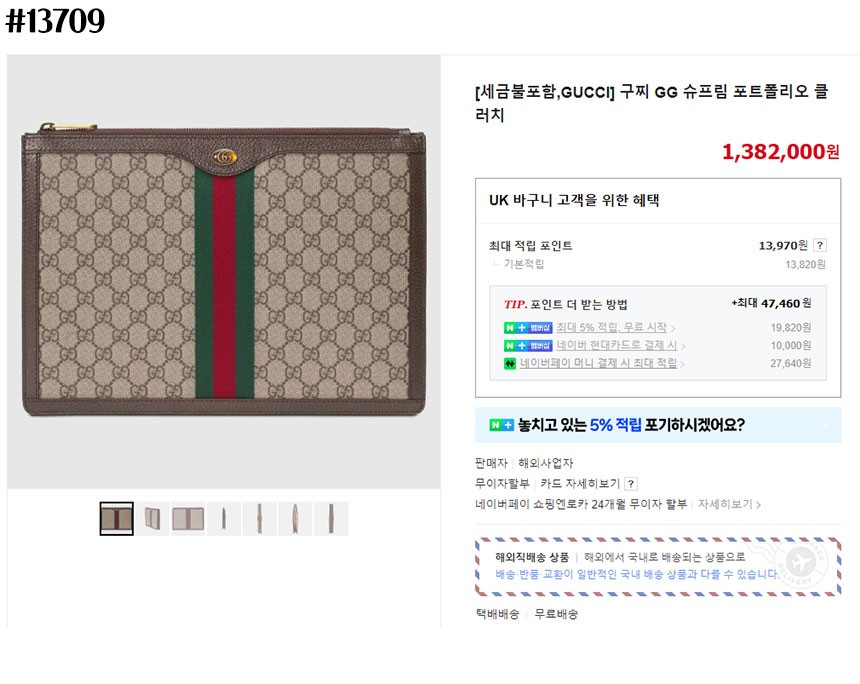
Task: Expand the 놓치고 있는 5% 적립 banner arrow
Action: [824, 425]
